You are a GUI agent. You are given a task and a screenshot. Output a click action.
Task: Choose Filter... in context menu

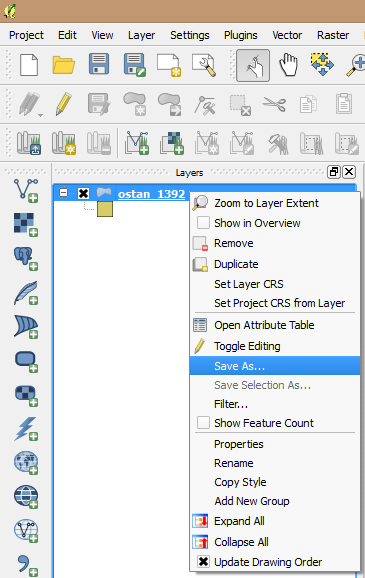click(x=275, y=404)
